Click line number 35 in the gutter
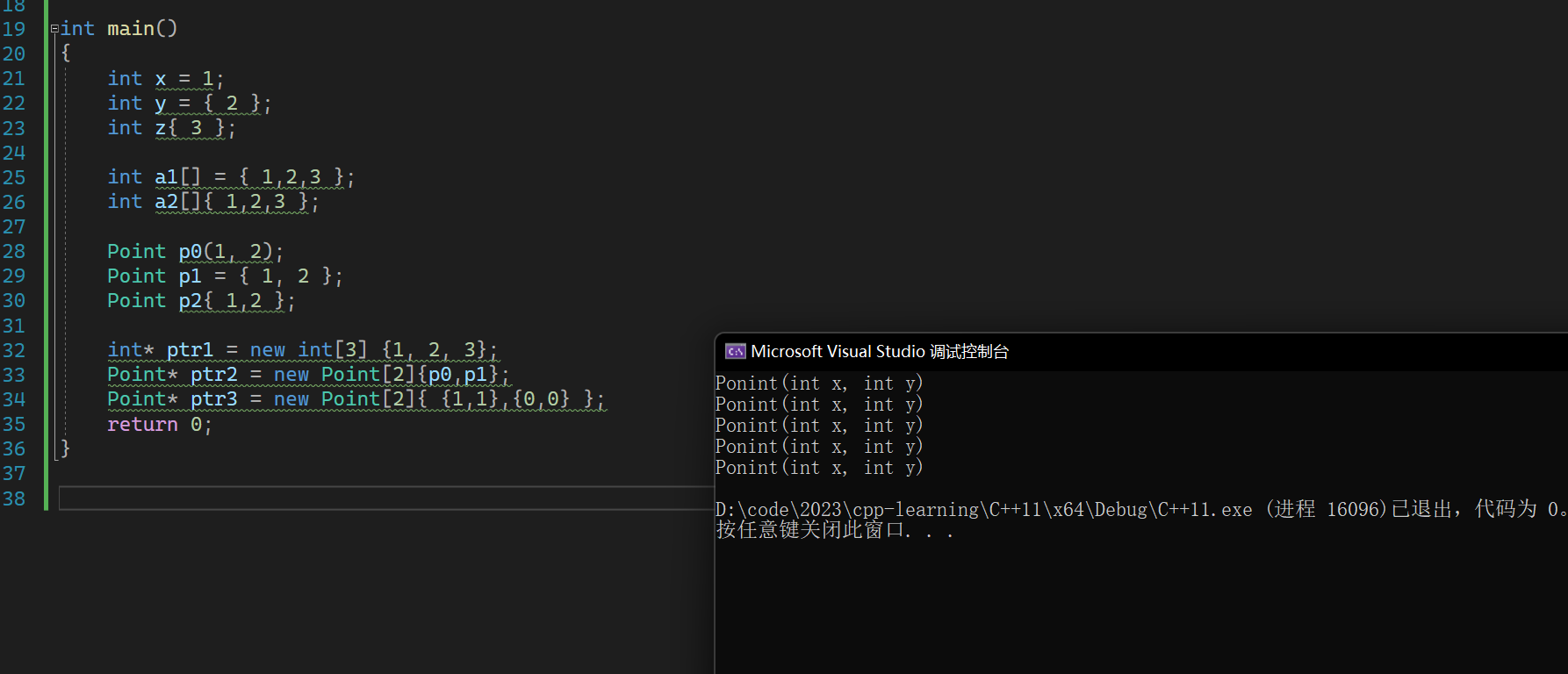This screenshot has width=1568, height=674. click(14, 425)
